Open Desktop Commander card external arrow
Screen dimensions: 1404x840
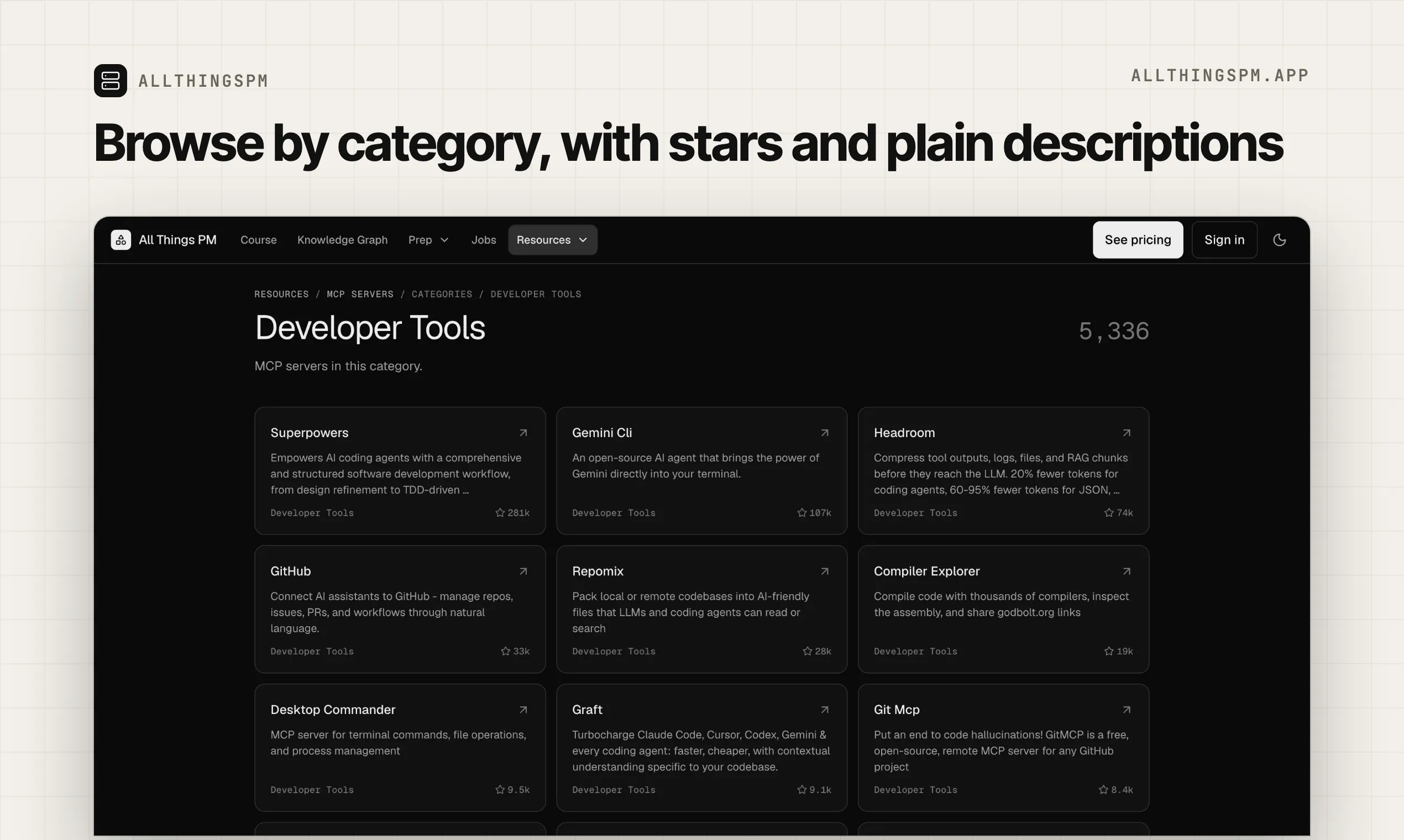click(523, 710)
